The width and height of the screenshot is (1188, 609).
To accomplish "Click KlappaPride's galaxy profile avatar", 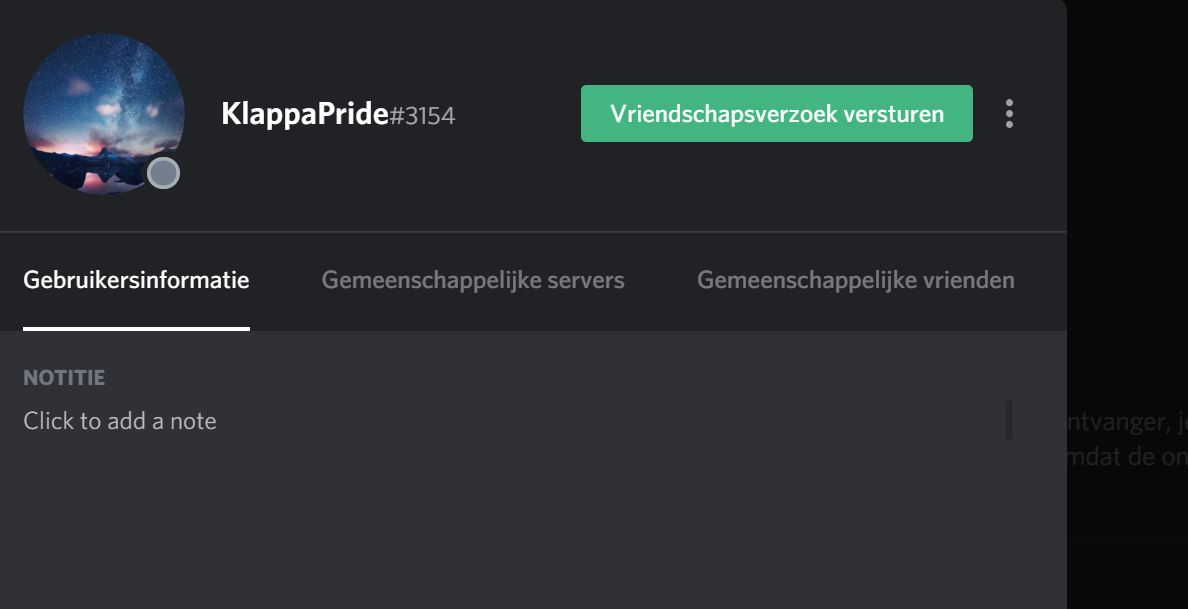I will [x=104, y=114].
